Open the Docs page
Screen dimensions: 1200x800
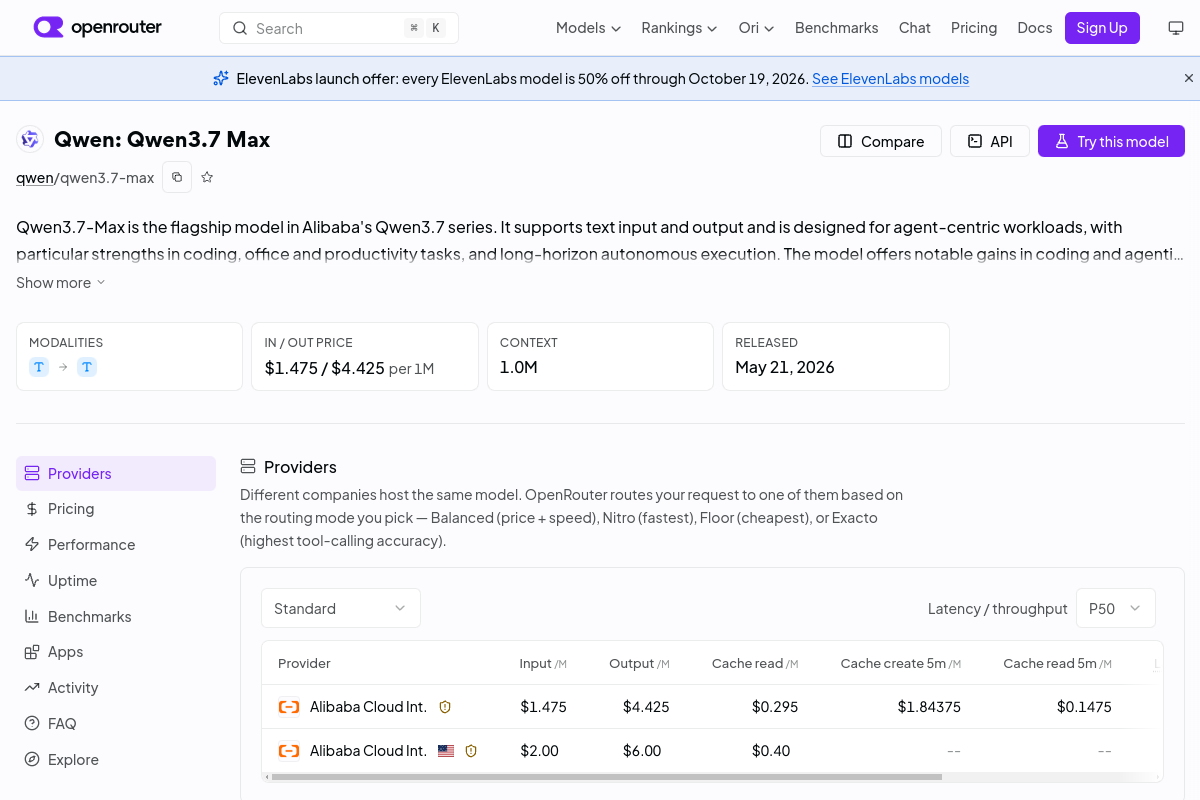[x=1034, y=28]
